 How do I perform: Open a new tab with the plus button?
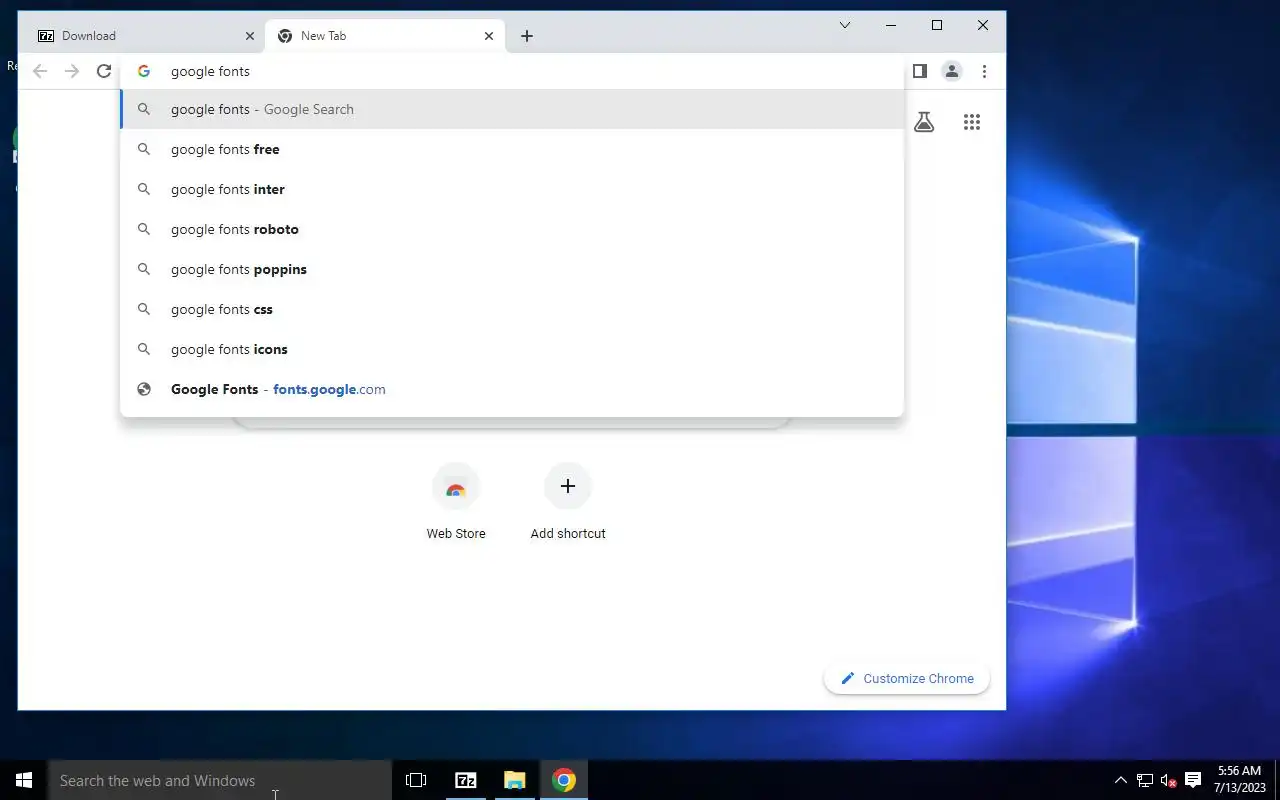click(527, 36)
